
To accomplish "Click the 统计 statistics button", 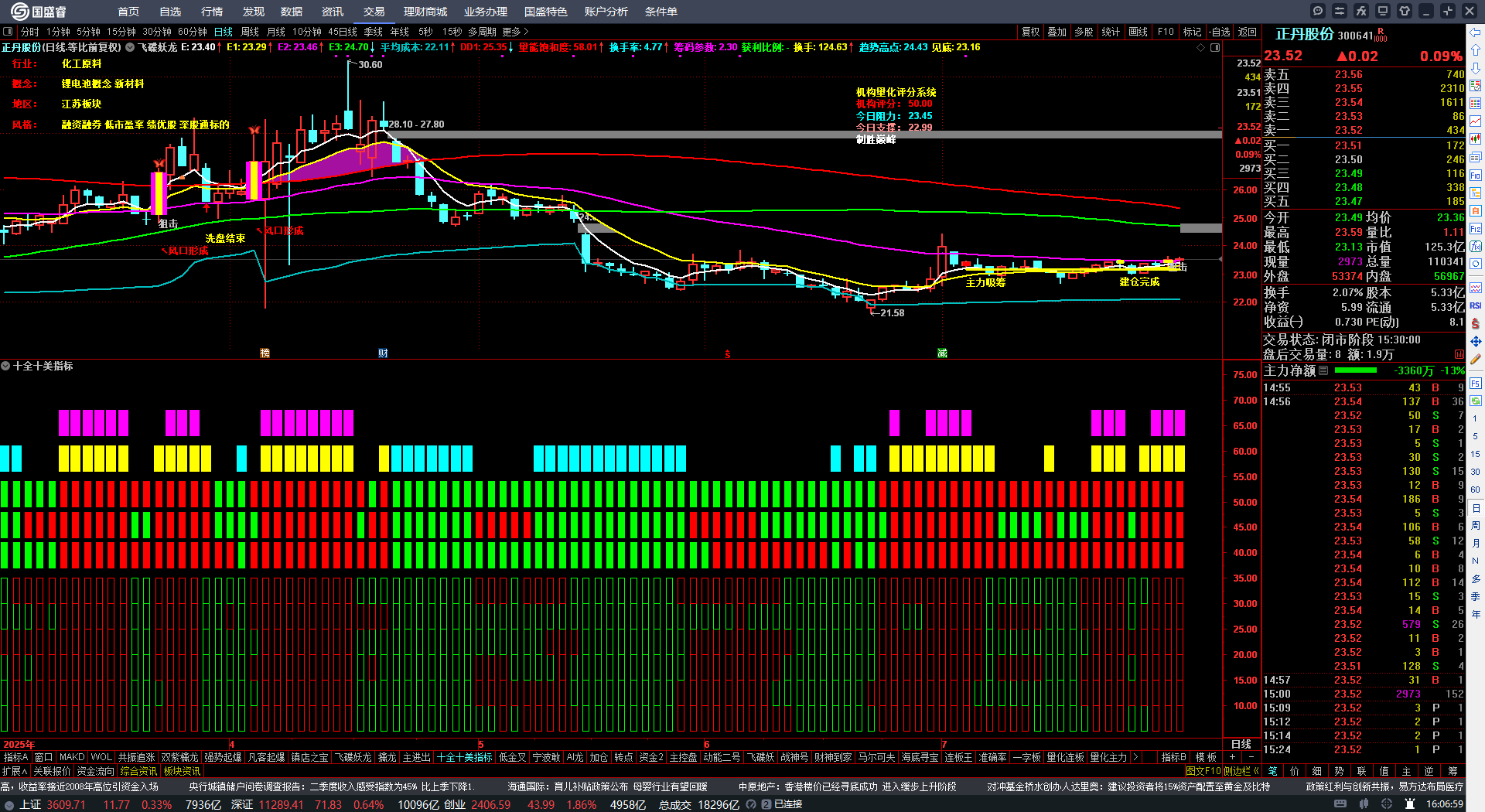I will 1111,32.
